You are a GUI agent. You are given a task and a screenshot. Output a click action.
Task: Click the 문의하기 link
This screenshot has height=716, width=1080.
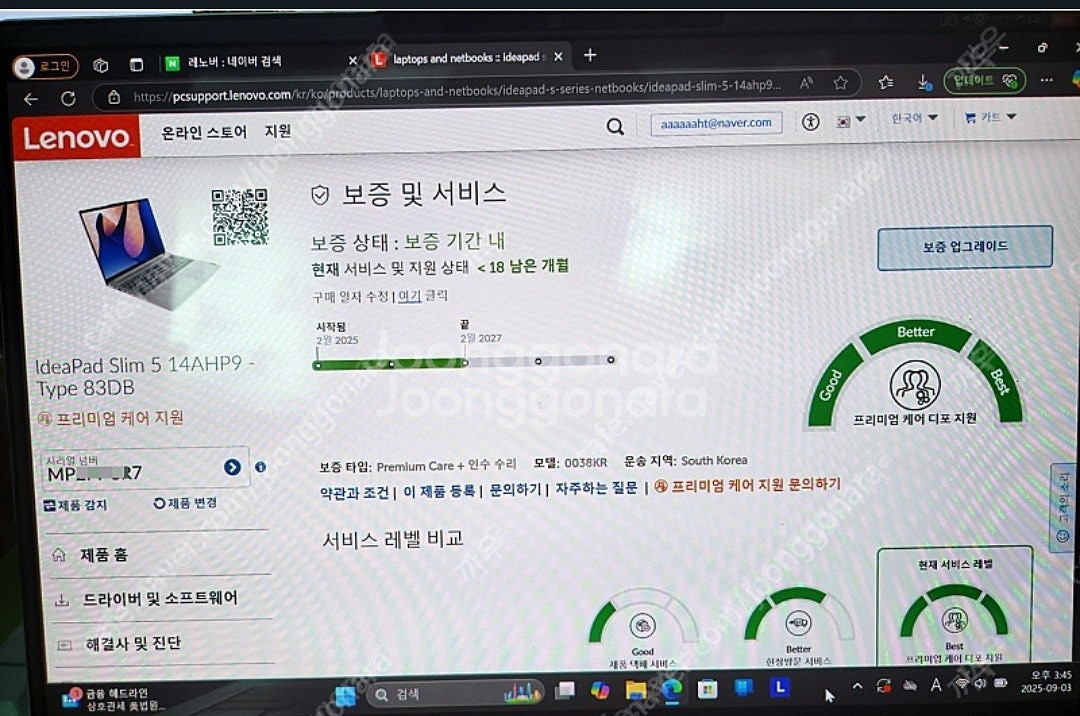pos(515,490)
